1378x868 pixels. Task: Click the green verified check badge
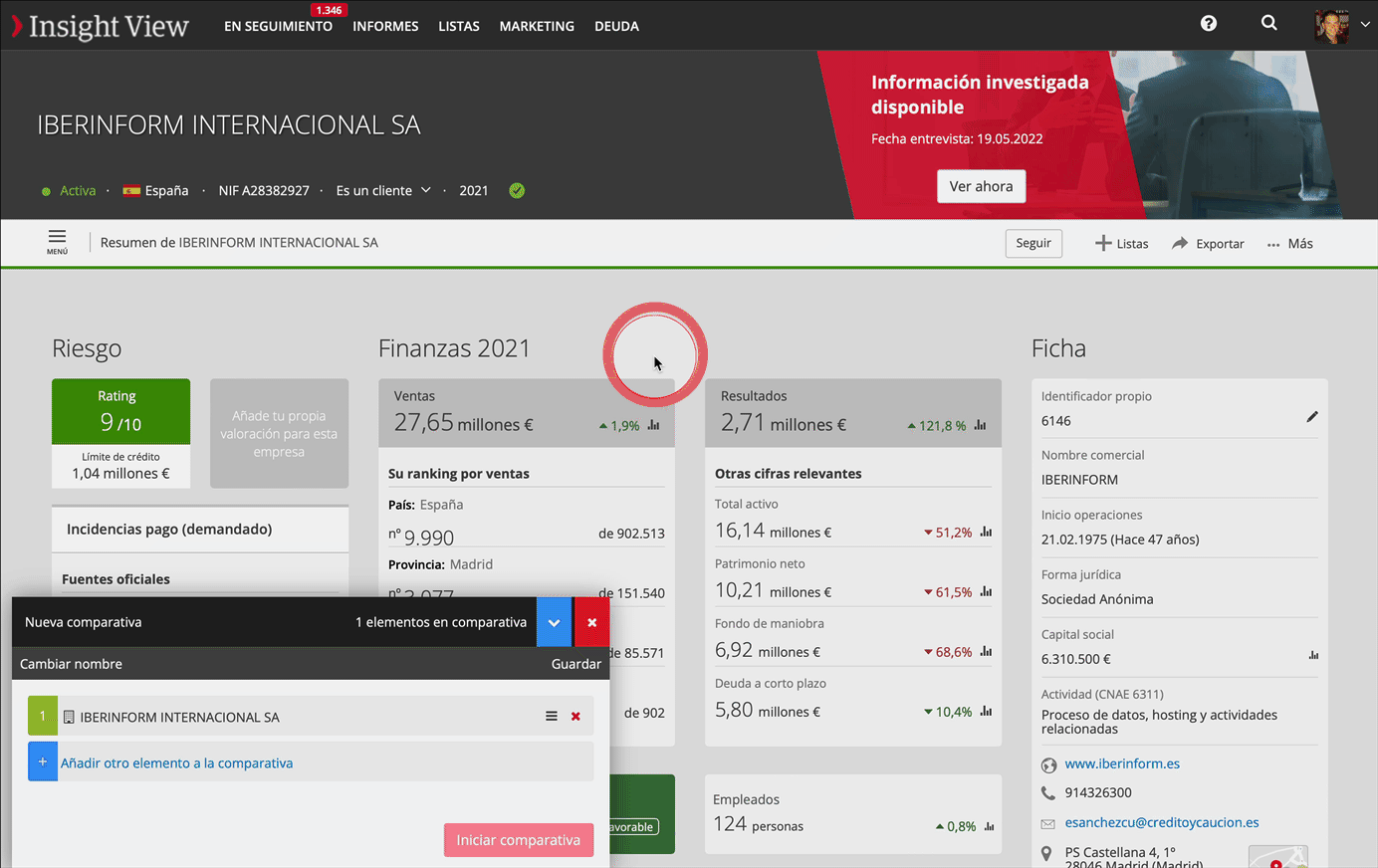pyautogui.click(x=517, y=190)
